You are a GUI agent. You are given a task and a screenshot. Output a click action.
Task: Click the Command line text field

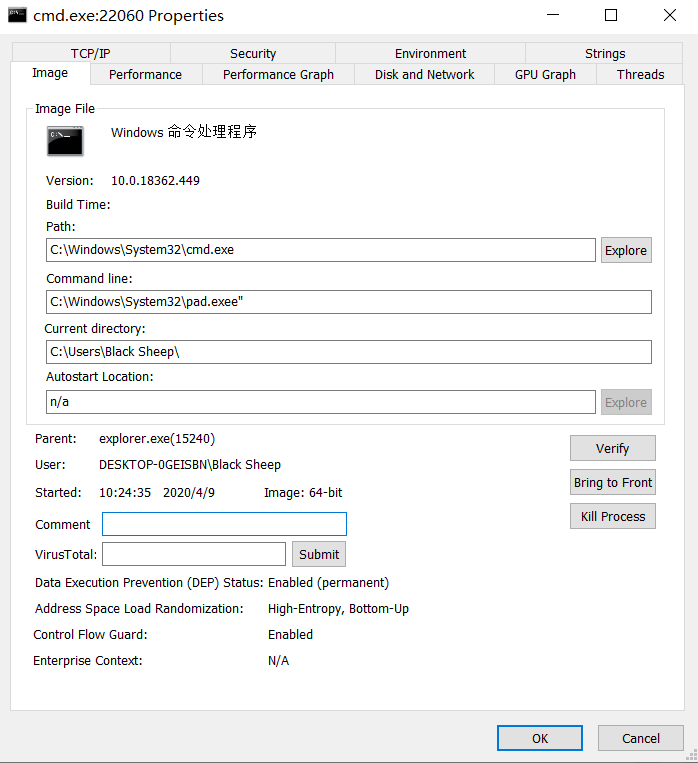[349, 302]
